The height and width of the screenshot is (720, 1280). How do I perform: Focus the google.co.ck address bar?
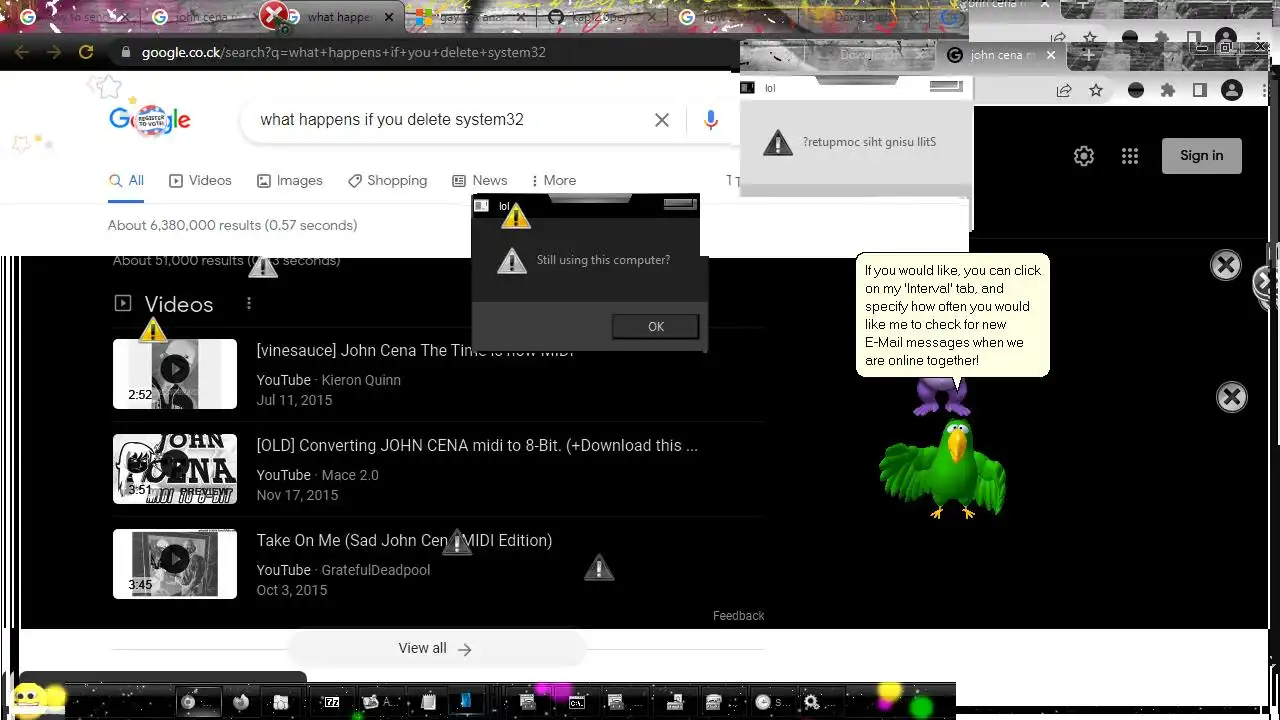[420, 52]
